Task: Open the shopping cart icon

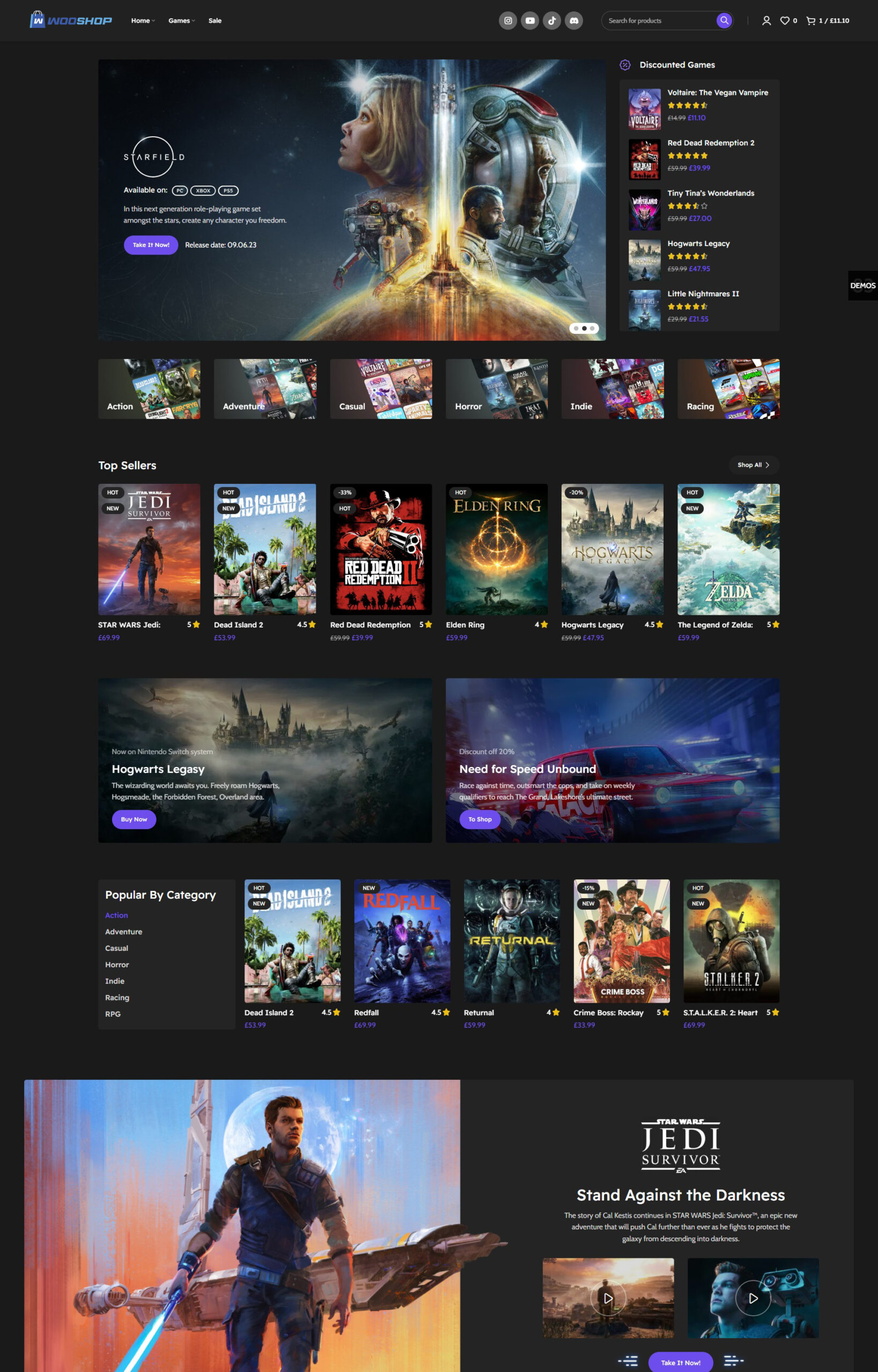Action: coord(810,20)
